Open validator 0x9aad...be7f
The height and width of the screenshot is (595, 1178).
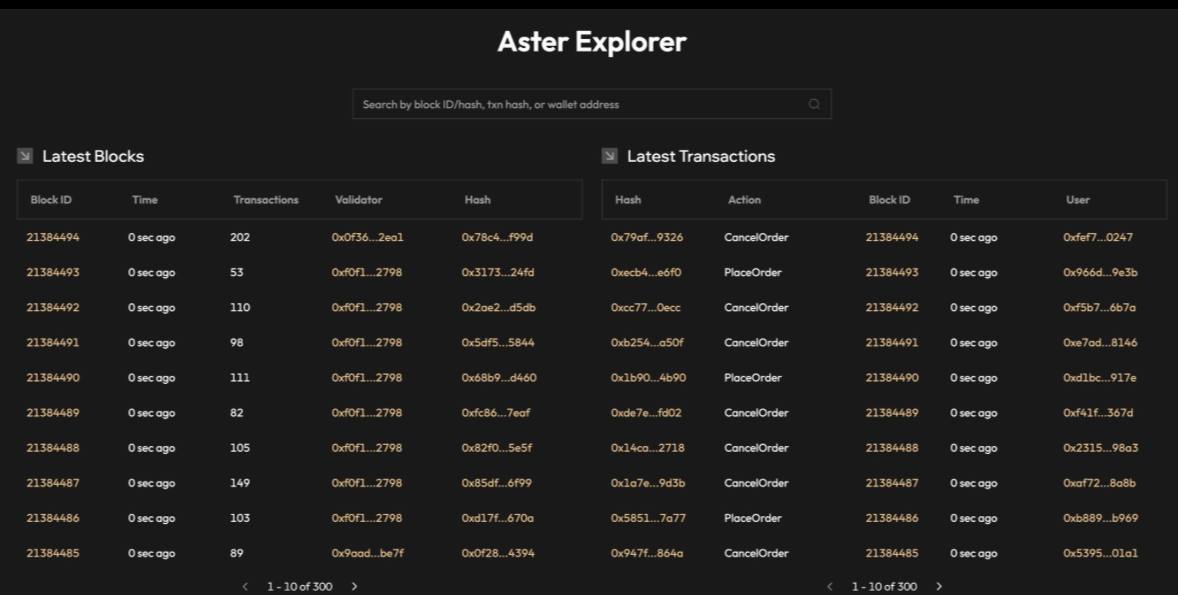point(367,553)
